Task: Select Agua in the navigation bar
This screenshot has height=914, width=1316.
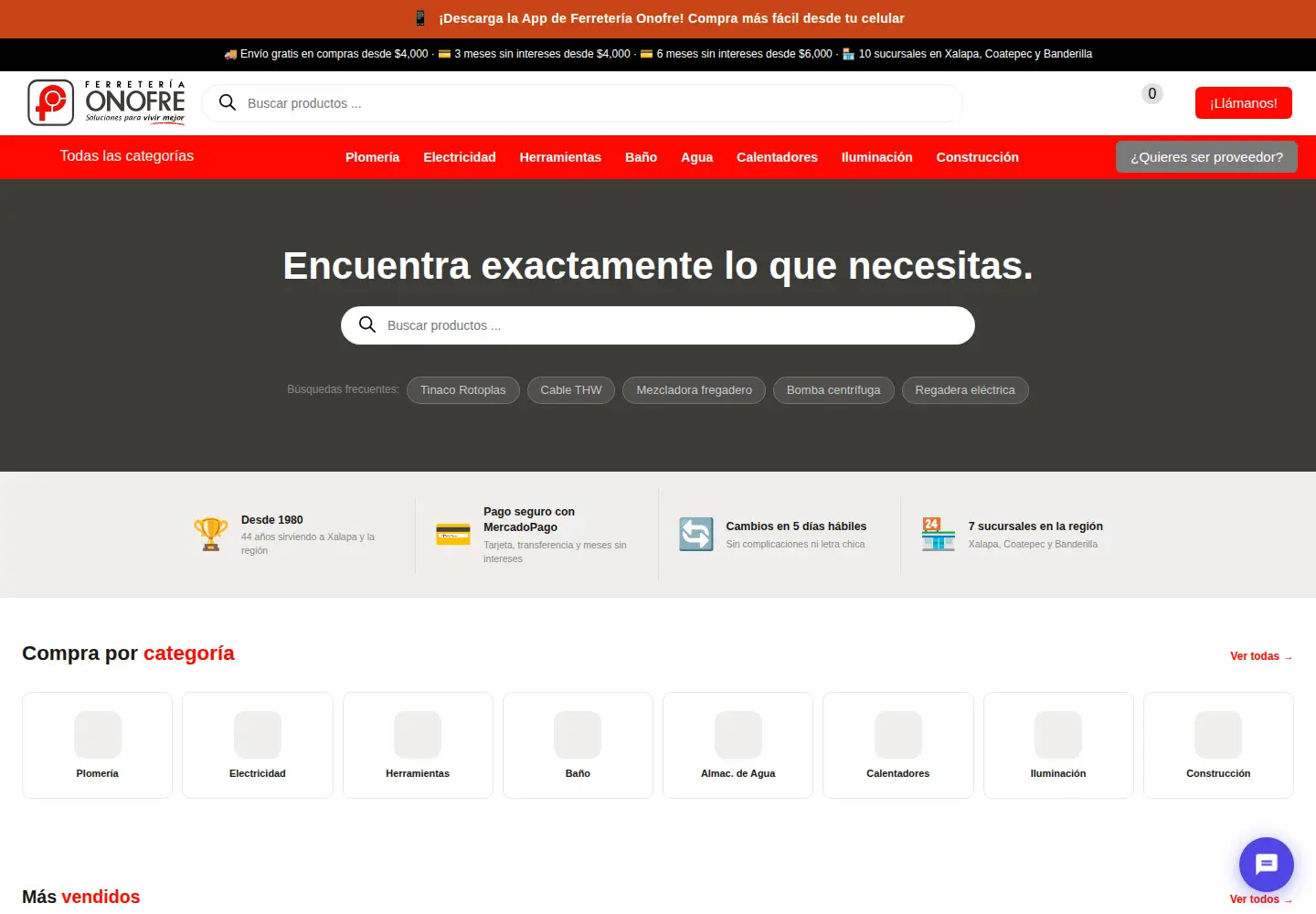Action: click(x=696, y=157)
